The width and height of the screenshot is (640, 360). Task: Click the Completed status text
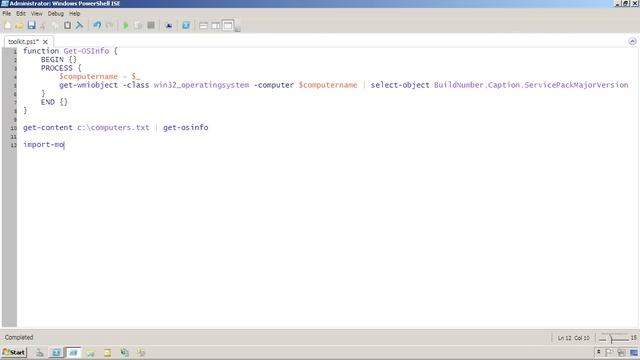[x=19, y=337]
